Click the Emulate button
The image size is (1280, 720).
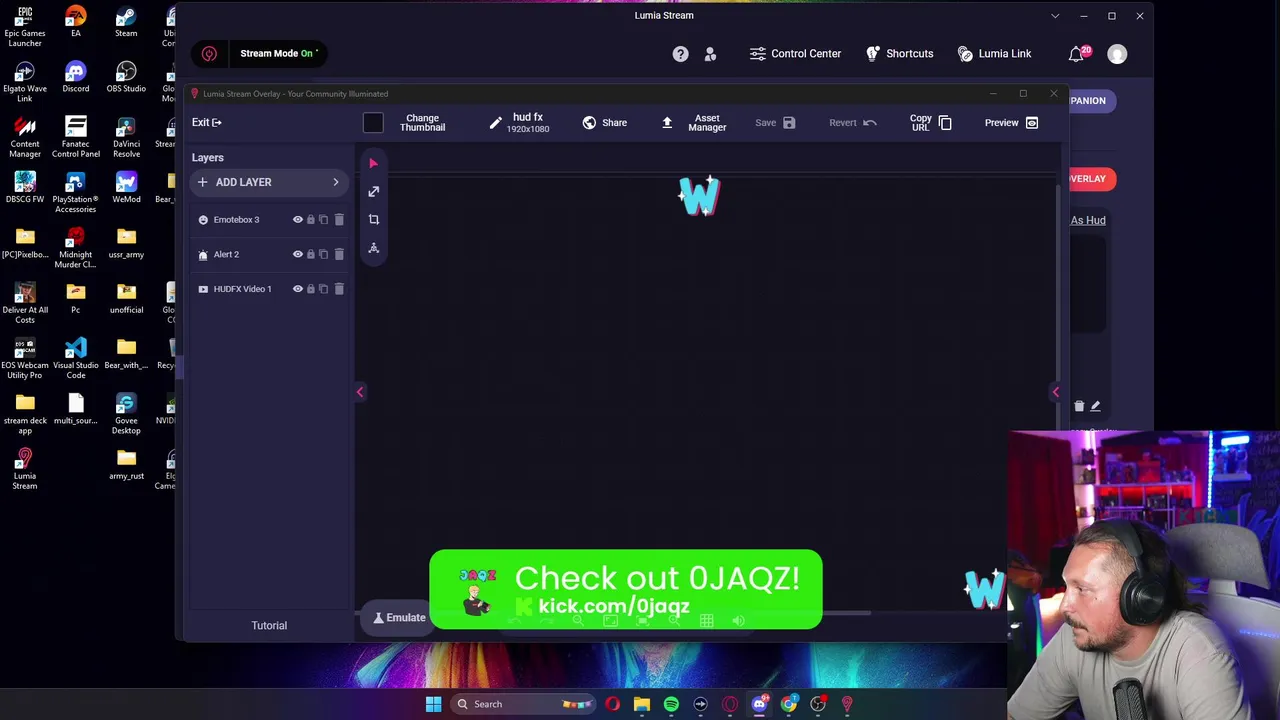399,618
